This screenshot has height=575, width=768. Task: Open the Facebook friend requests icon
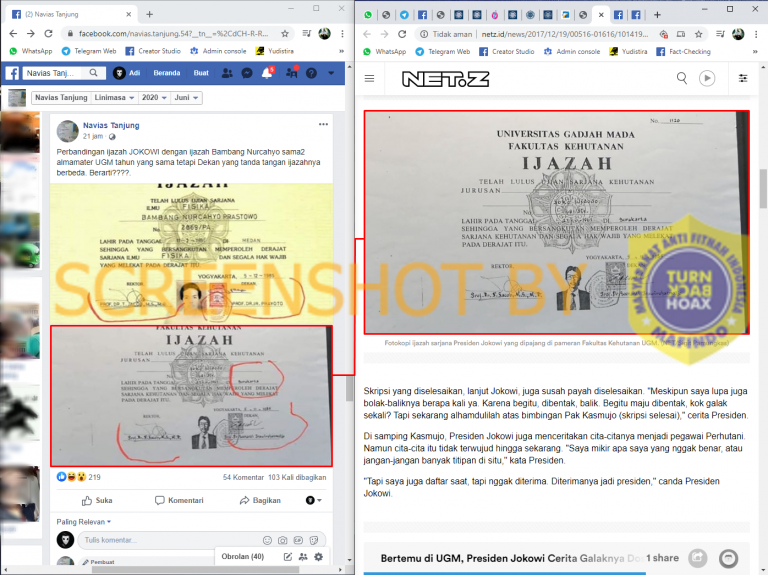click(x=227, y=73)
